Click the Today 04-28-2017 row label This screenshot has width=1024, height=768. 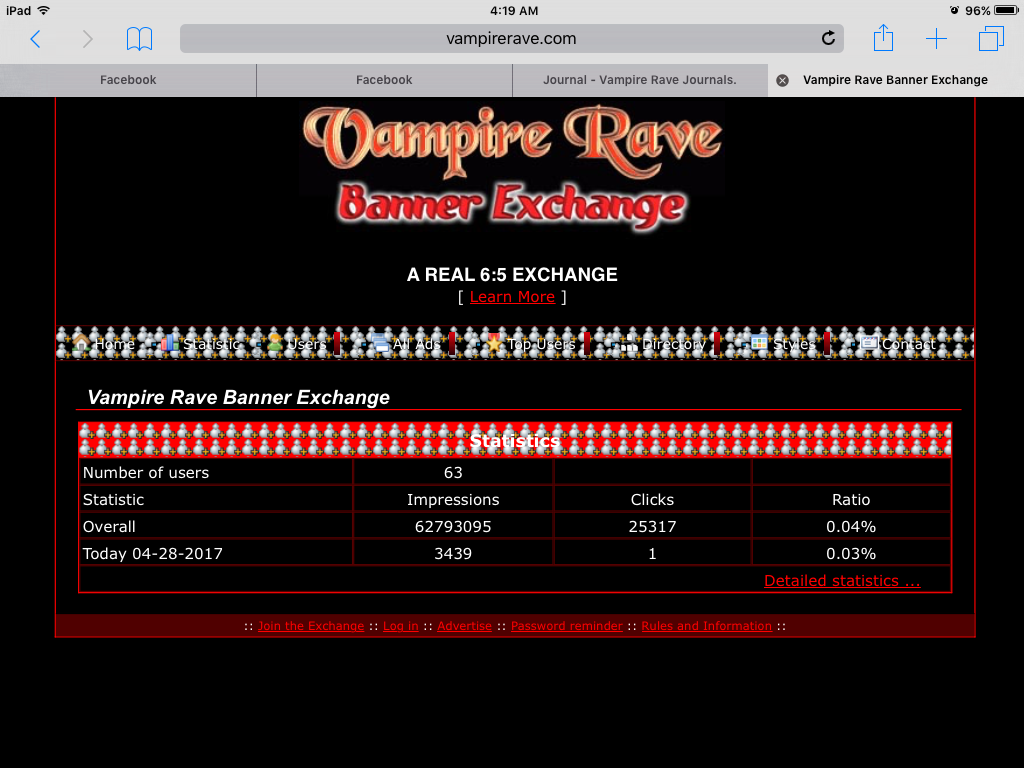pos(152,554)
